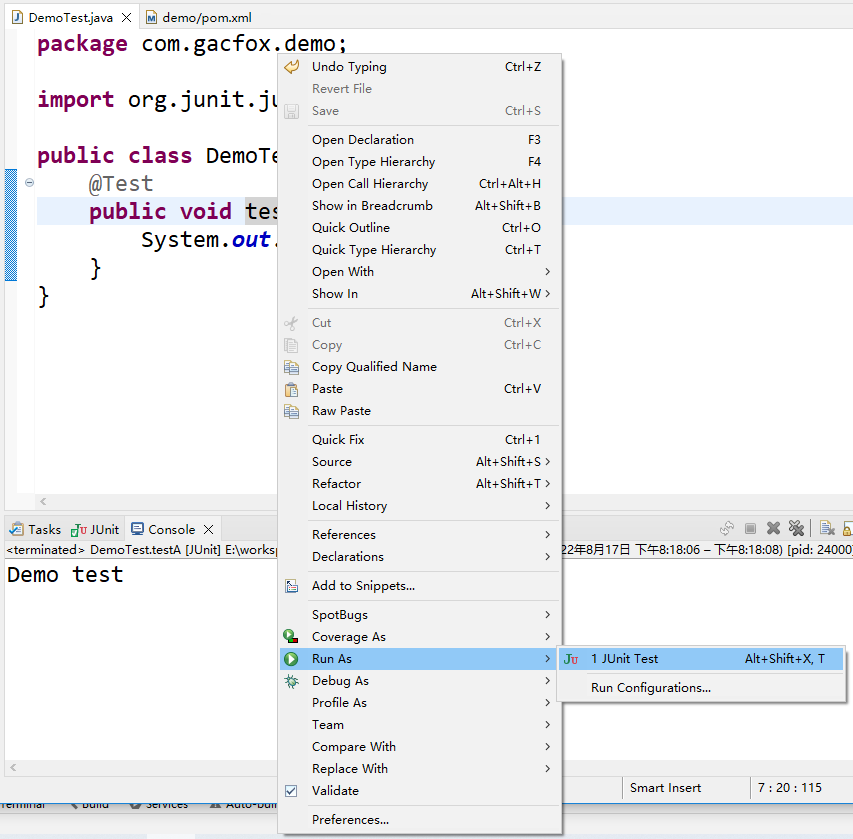Open Preferences... from context menu

pos(419,820)
